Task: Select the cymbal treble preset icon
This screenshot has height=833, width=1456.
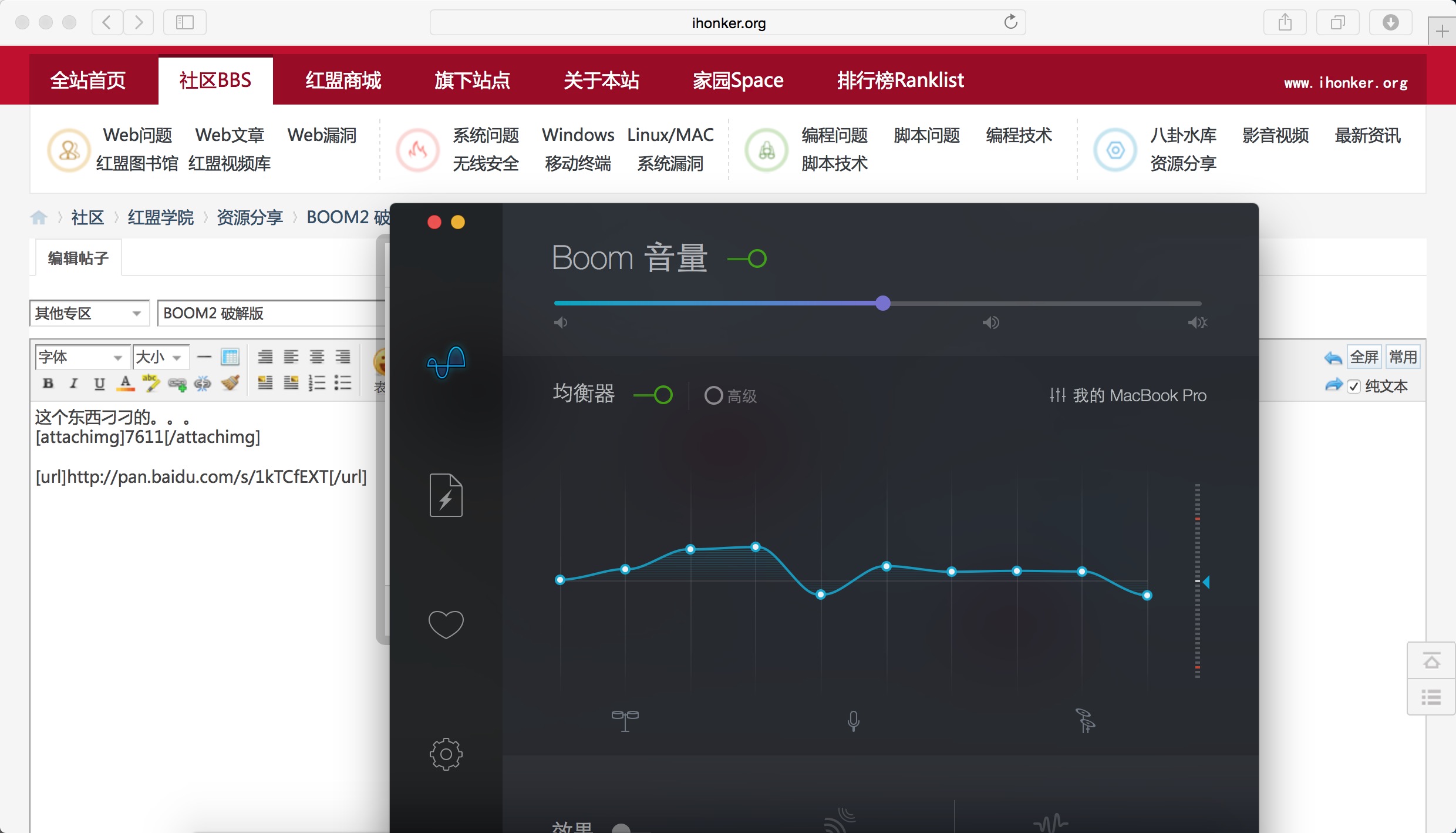Action: (1085, 721)
